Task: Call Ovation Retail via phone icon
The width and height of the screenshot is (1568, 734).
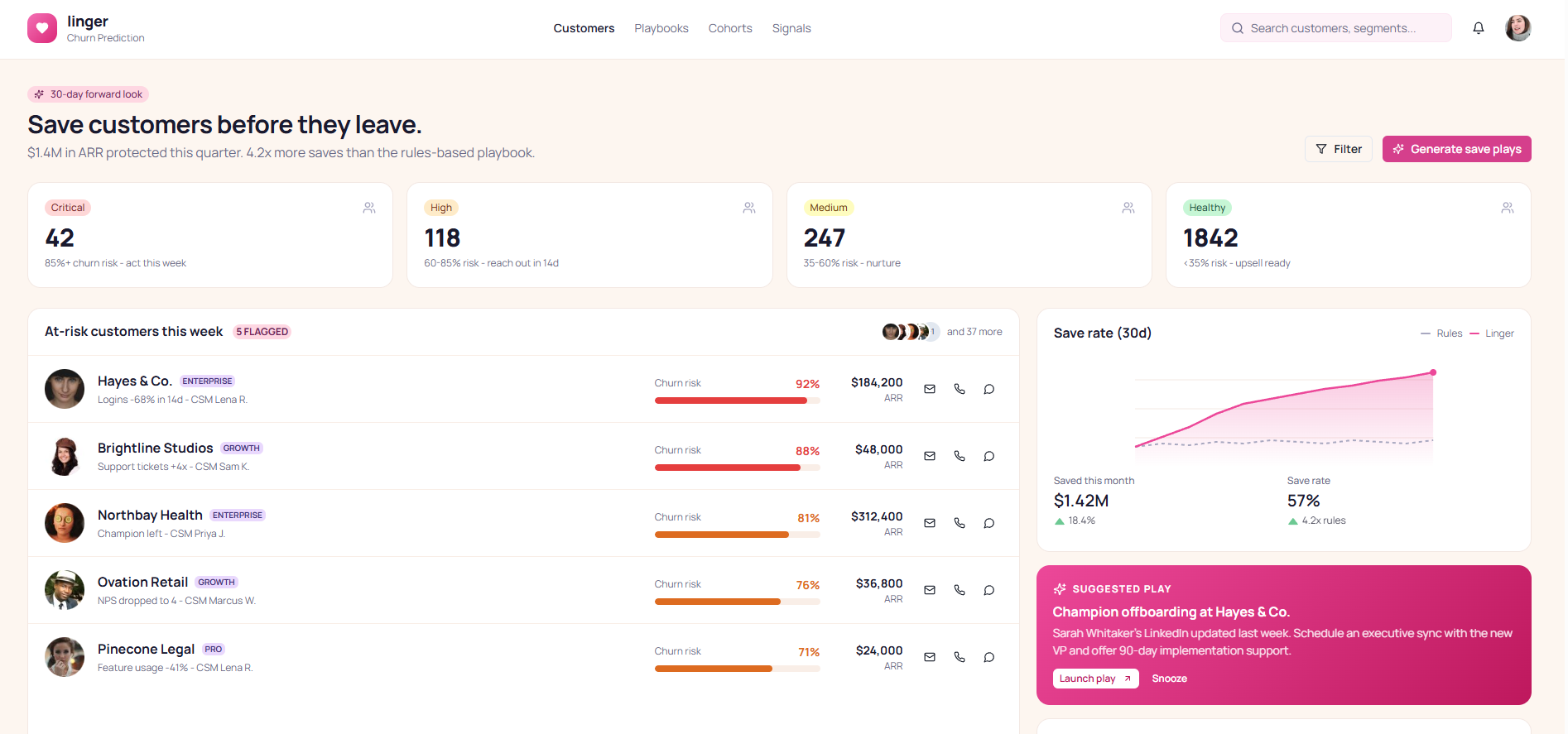Action: 960,590
